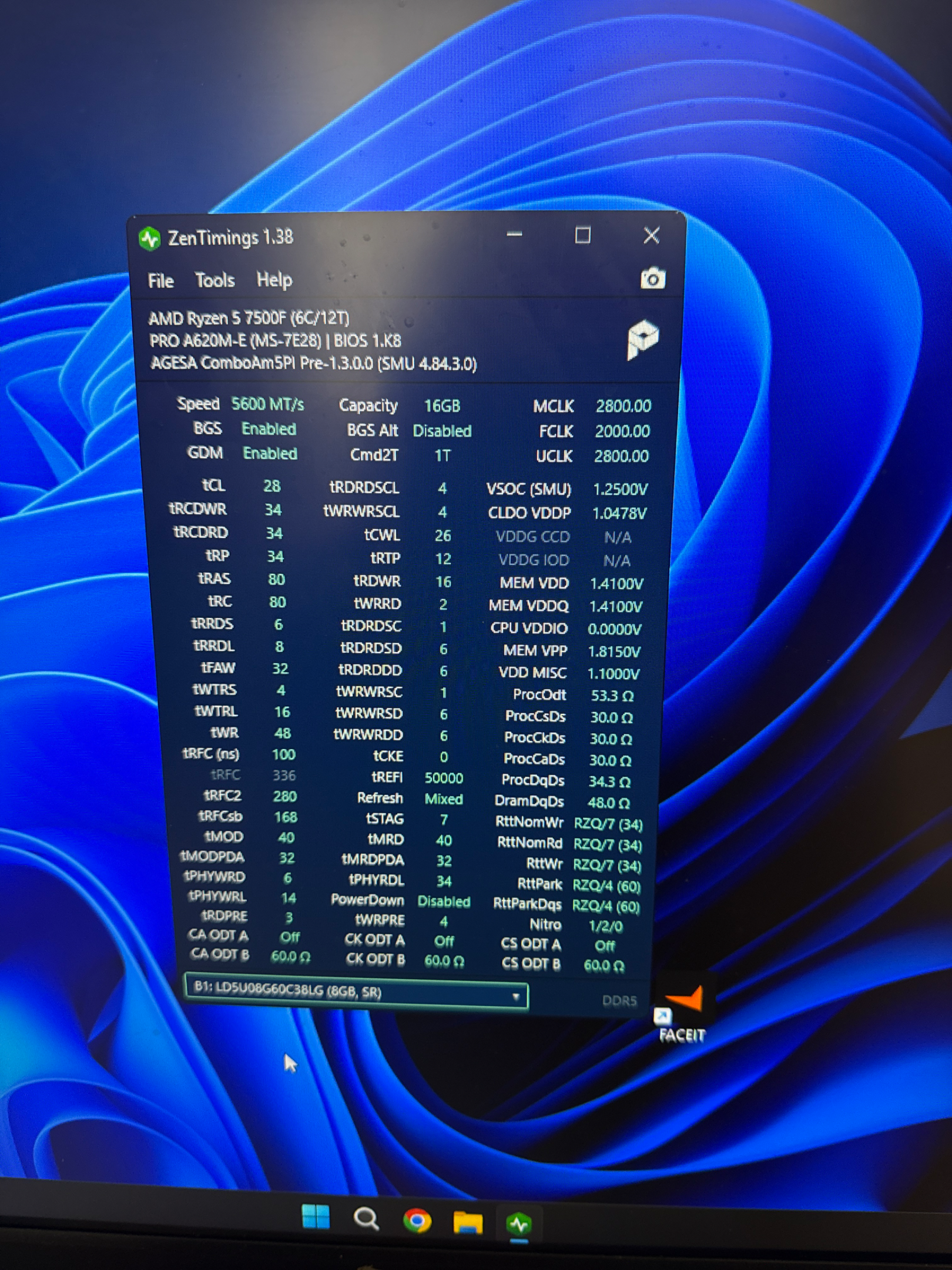
Task: Maximize the ZenTimings window
Action: (x=582, y=235)
